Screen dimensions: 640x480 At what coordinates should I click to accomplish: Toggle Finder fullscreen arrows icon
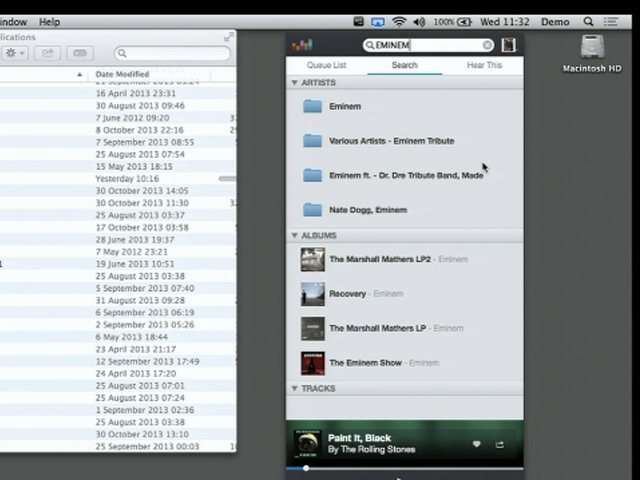pyautogui.click(x=229, y=38)
